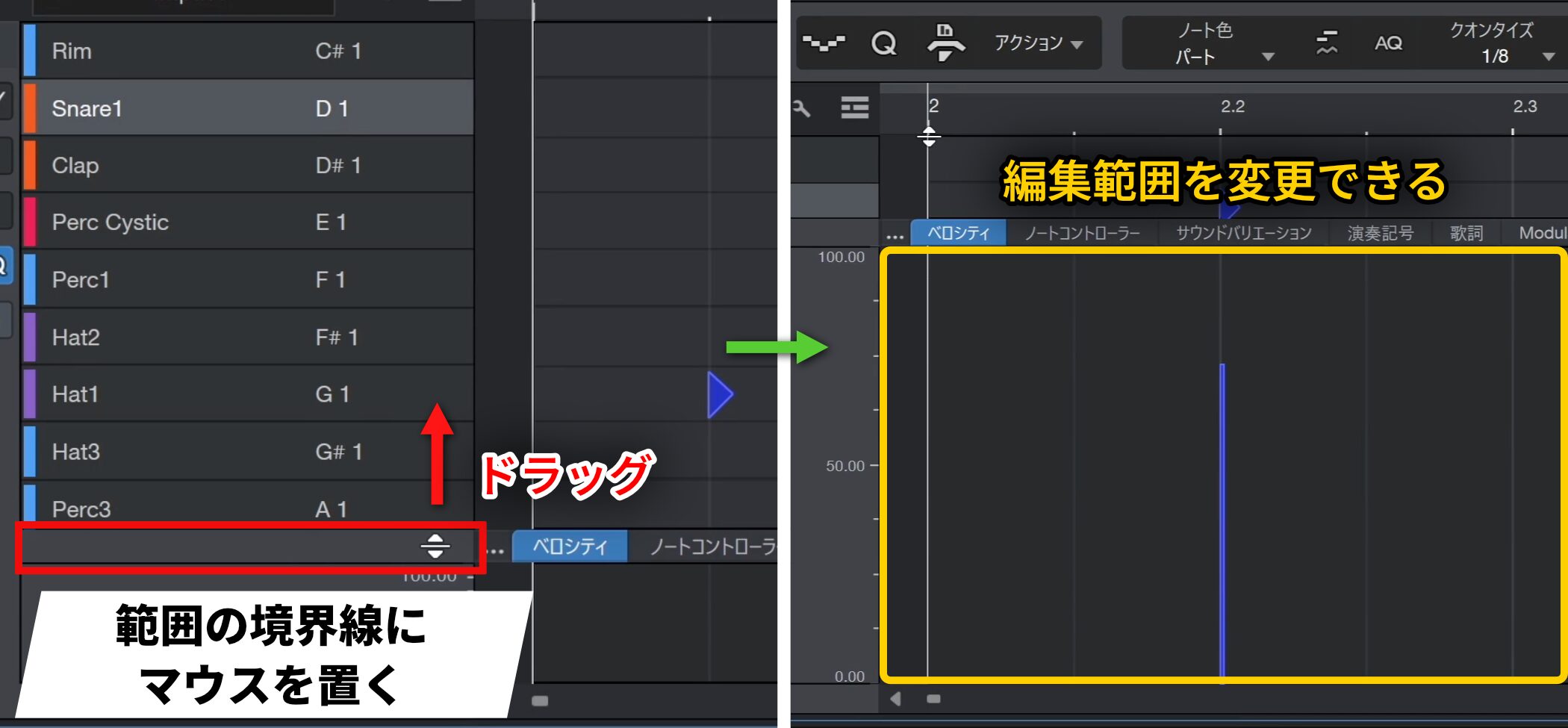Click the blue velocity bar in the lane
The image size is (1568, 728).
click(x=1222, y=523)
